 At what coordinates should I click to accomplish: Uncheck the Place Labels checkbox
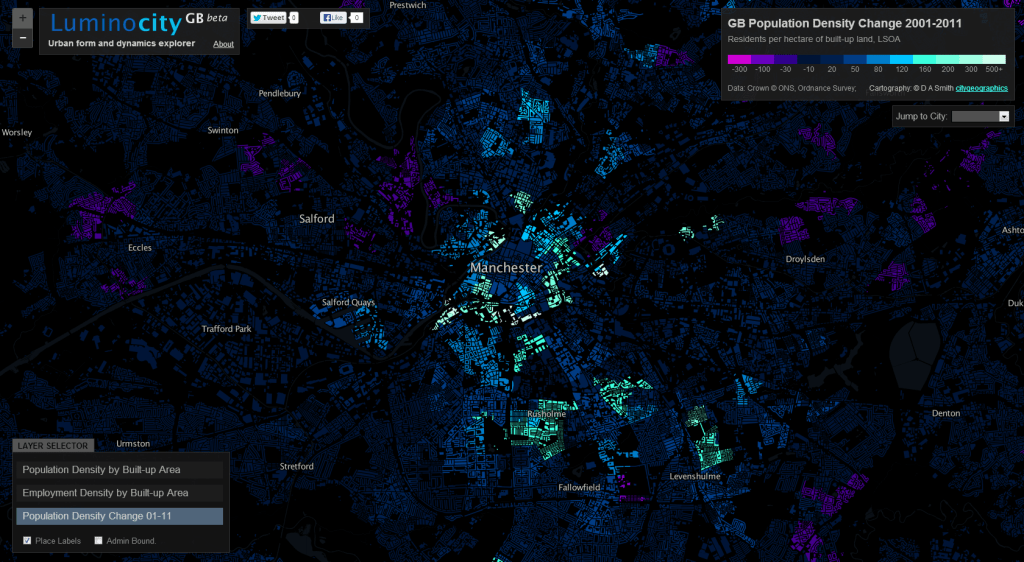(27, 541)
